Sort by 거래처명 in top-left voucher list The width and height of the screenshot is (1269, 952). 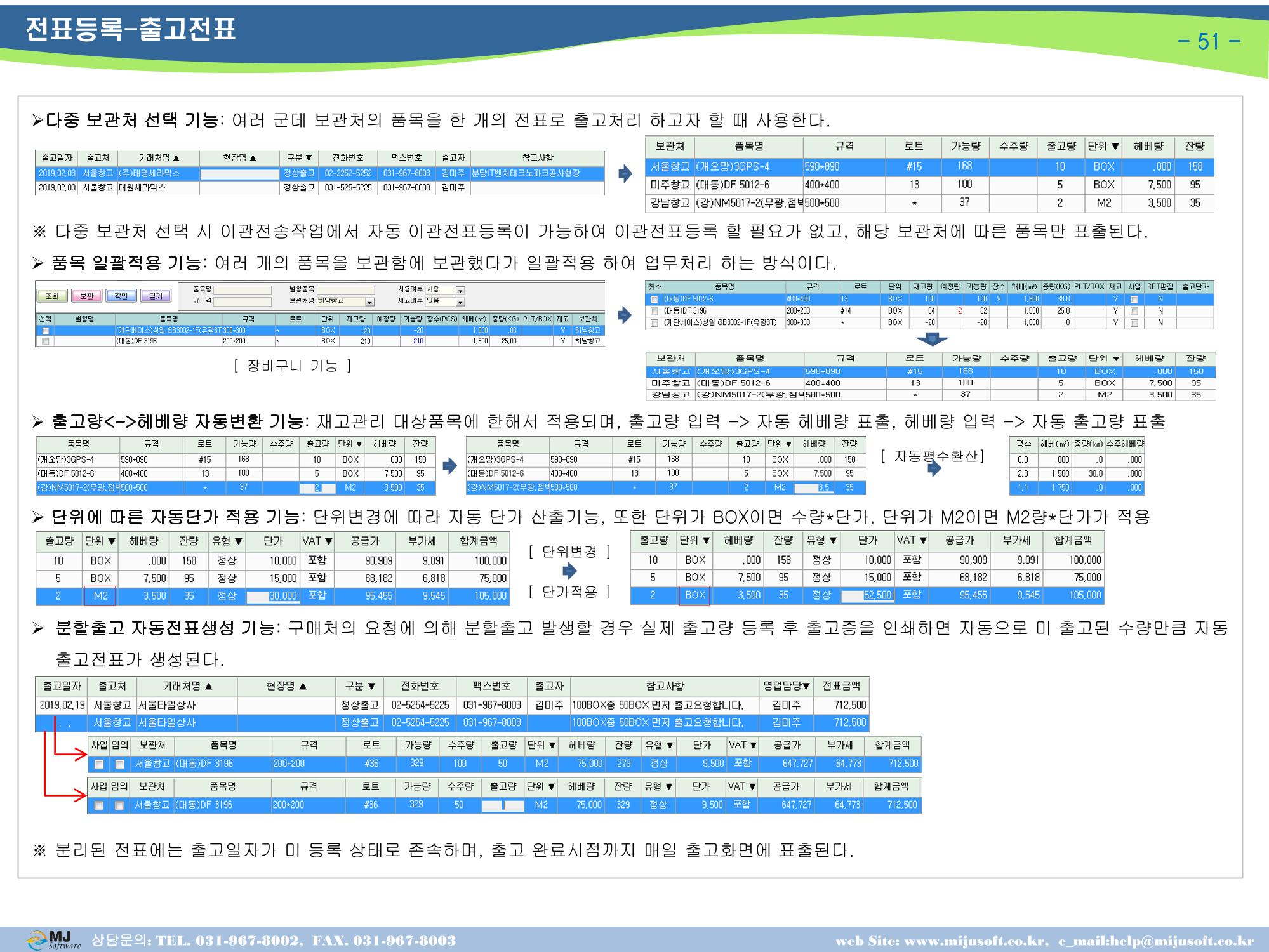[159, 157]
